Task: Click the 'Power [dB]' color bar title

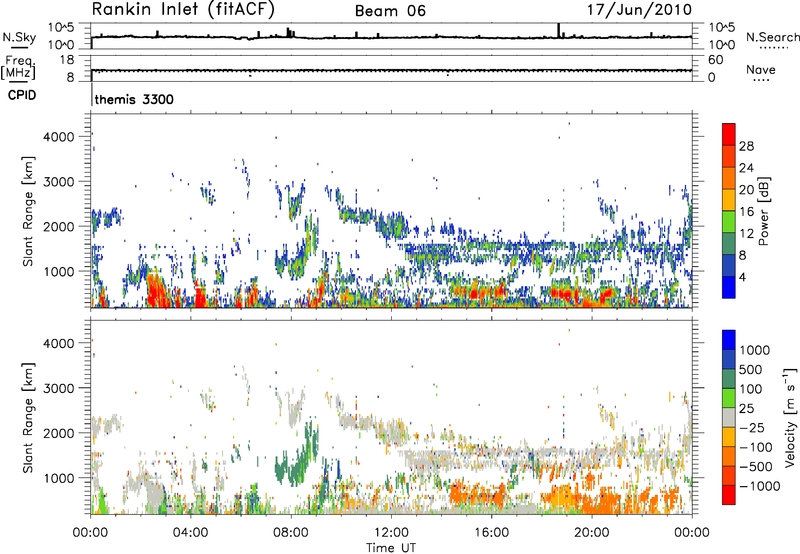Action: coord(764,211)
